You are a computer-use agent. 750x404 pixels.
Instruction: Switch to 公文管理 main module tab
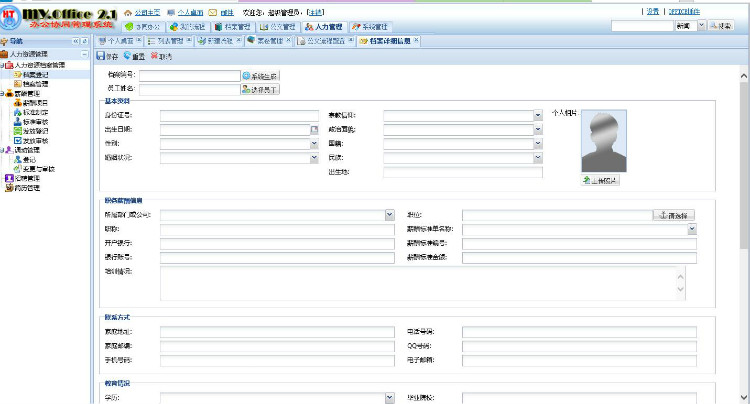click(278, 27)
